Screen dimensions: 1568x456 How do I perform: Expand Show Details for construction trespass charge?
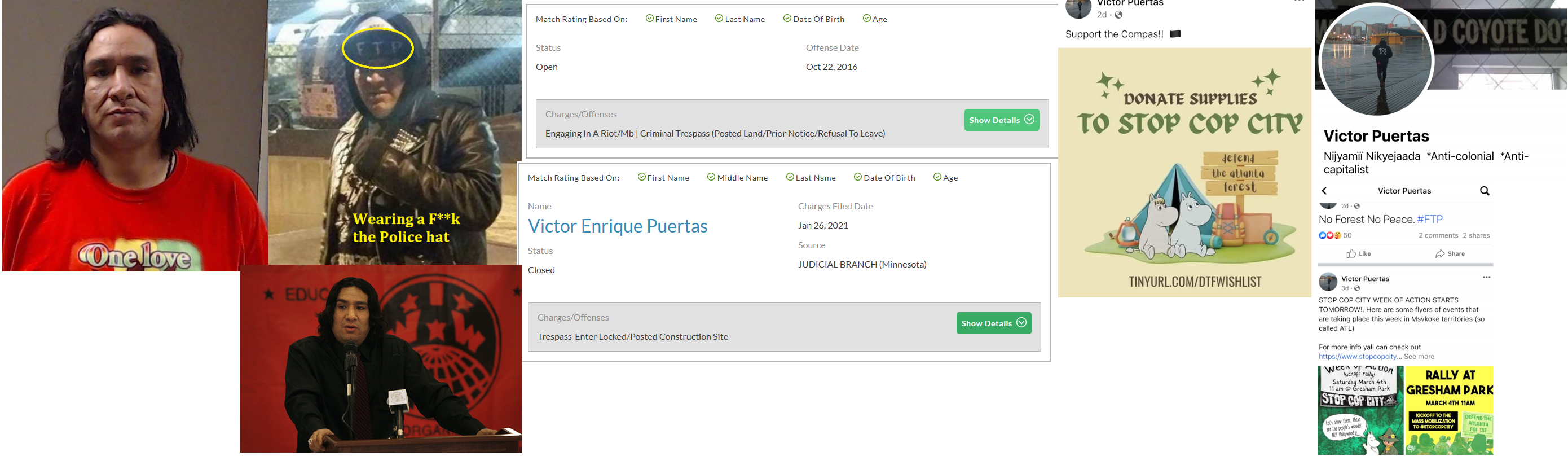993,323
